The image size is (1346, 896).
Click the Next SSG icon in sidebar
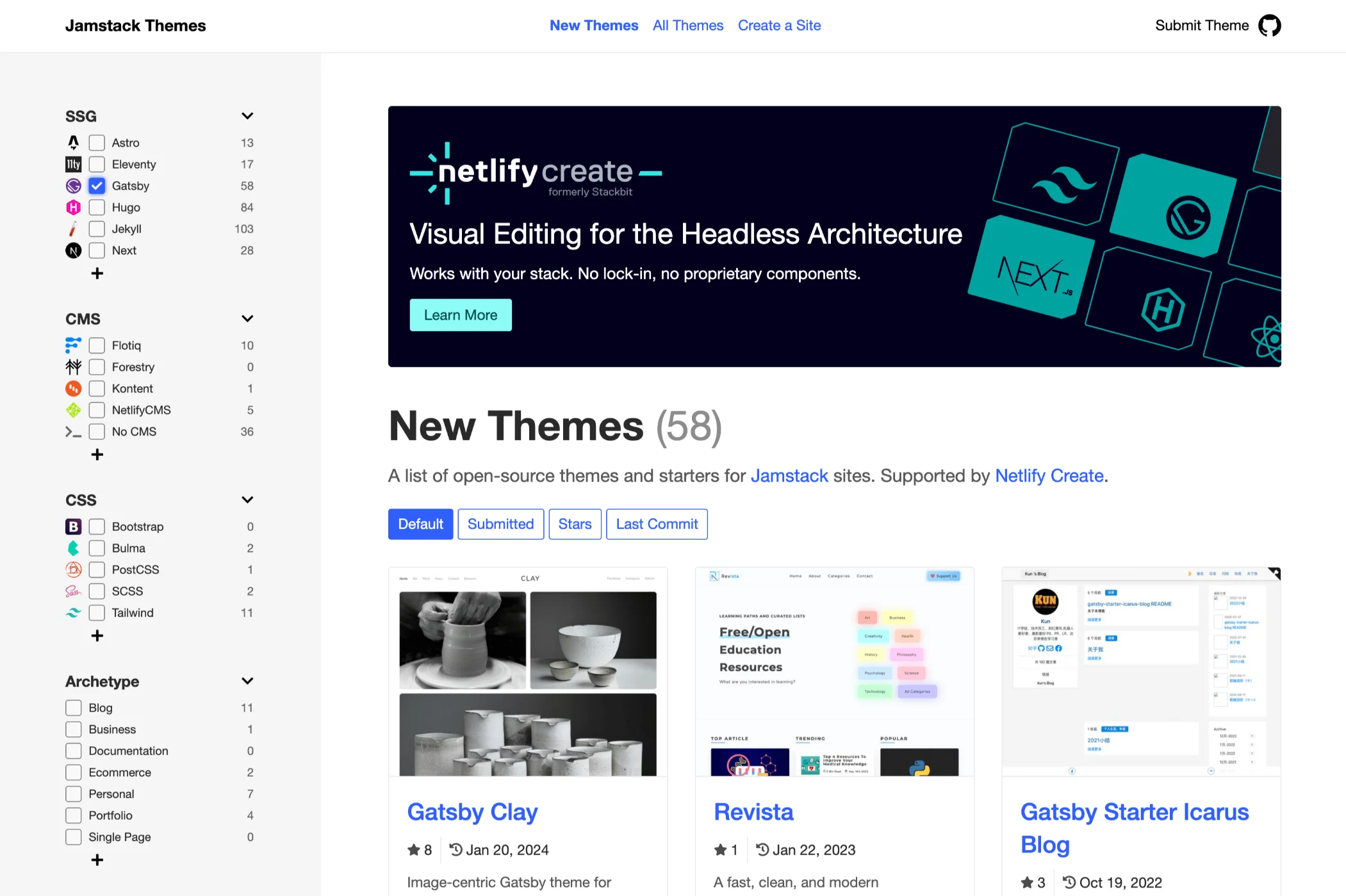pos(75,250)
